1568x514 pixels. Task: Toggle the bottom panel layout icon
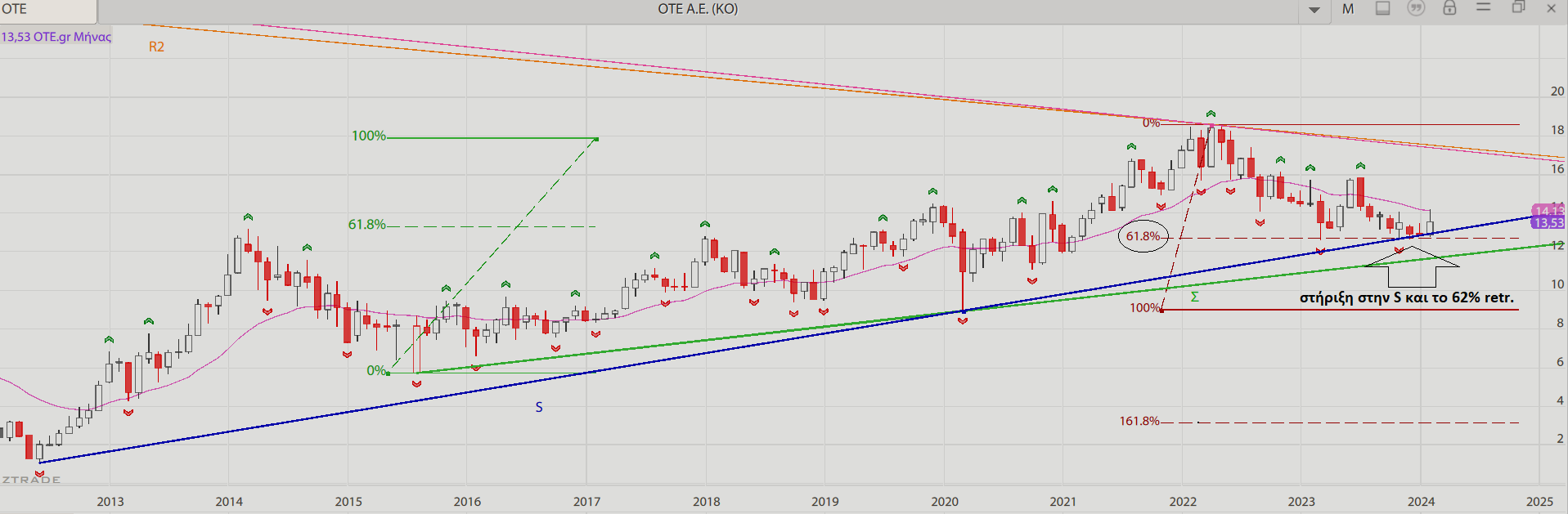tap(1382, 8)
